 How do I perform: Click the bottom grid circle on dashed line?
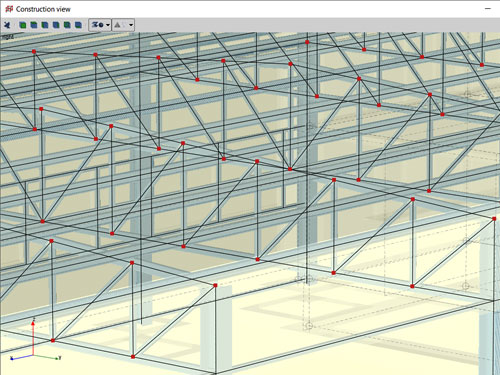309,326
